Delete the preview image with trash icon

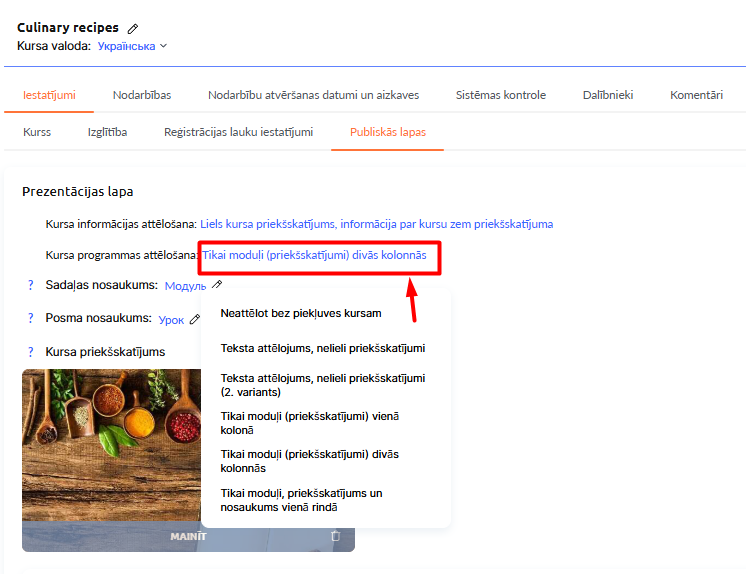point(335,536)
